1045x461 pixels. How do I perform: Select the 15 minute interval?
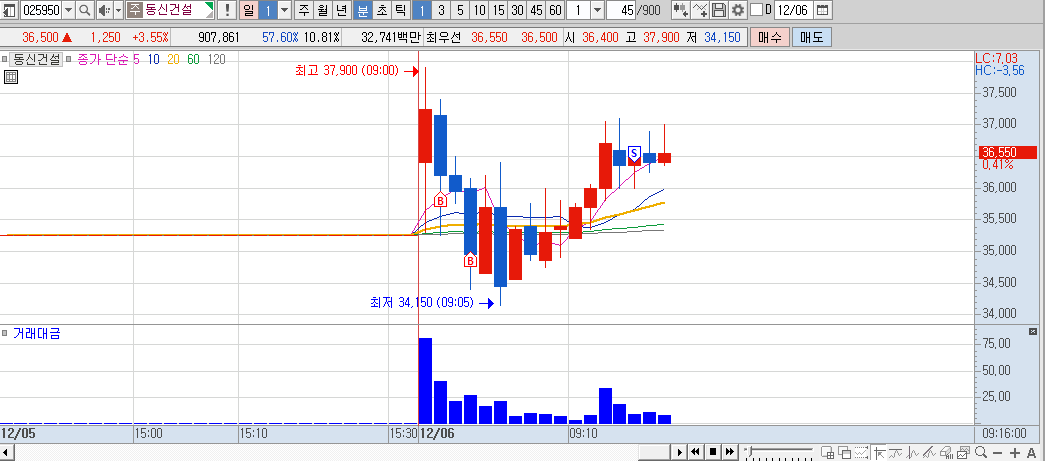[x=498, y=9]
